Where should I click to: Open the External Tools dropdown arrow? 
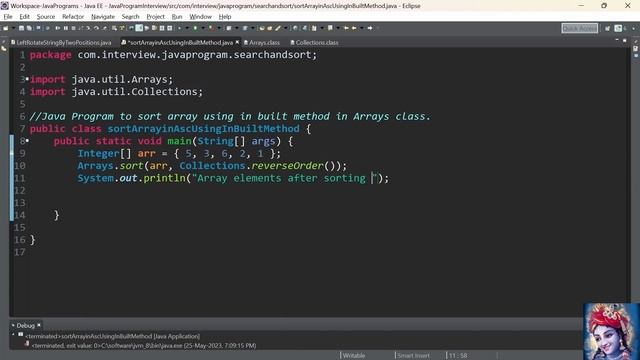point(219,28)
